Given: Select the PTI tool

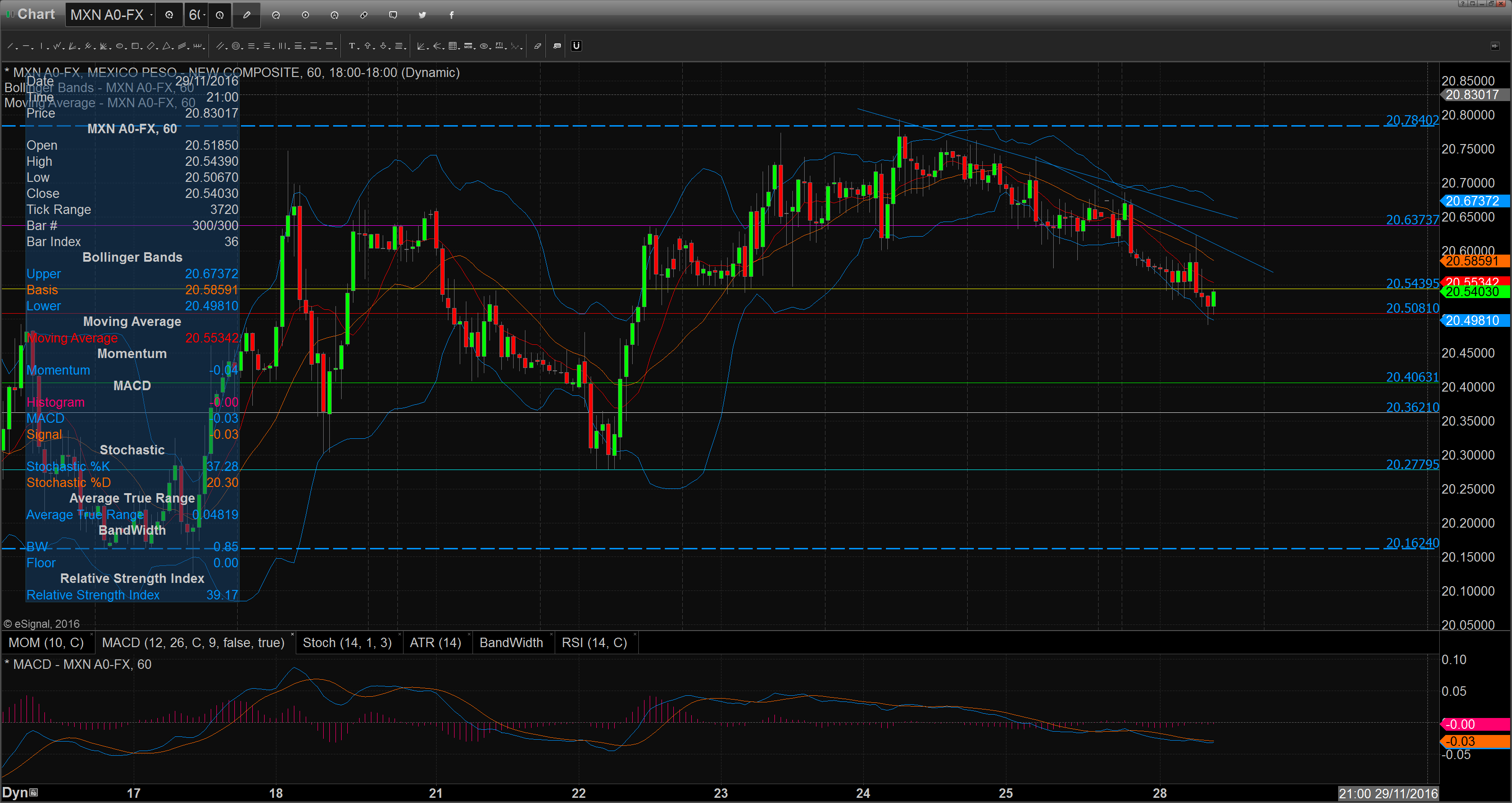Looking at the screenshot, I should tap(499, 46).
